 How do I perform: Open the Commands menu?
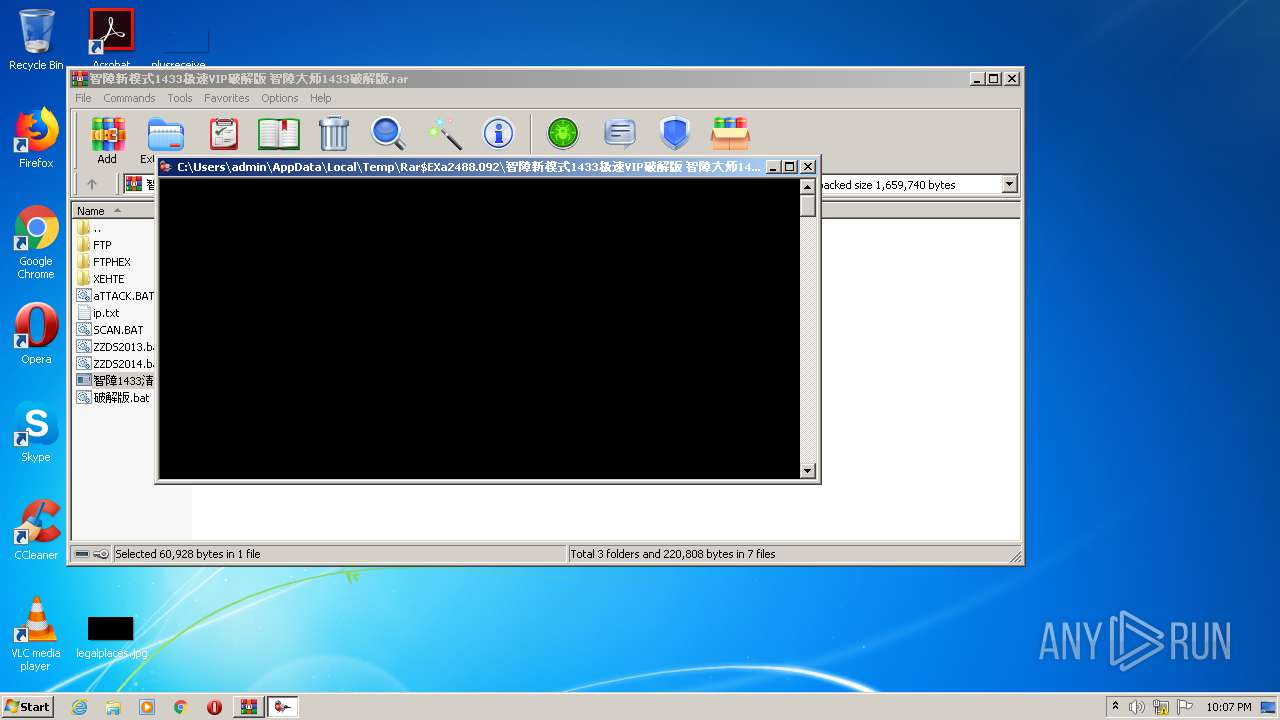[129, 98]
